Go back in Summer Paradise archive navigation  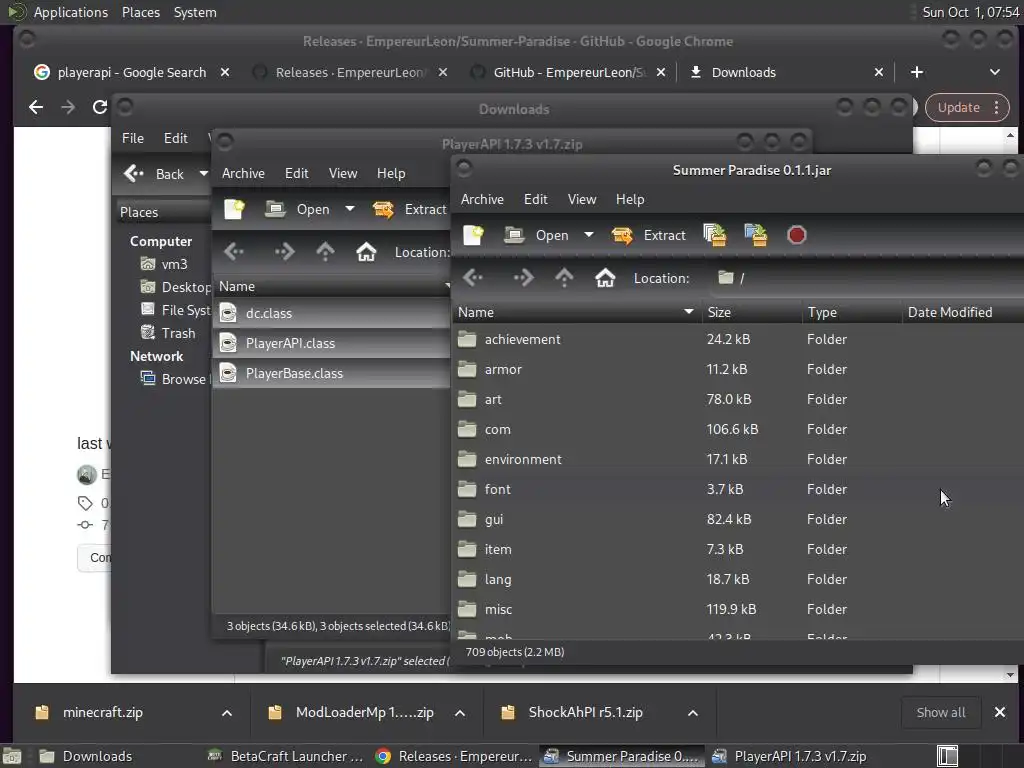473,278
